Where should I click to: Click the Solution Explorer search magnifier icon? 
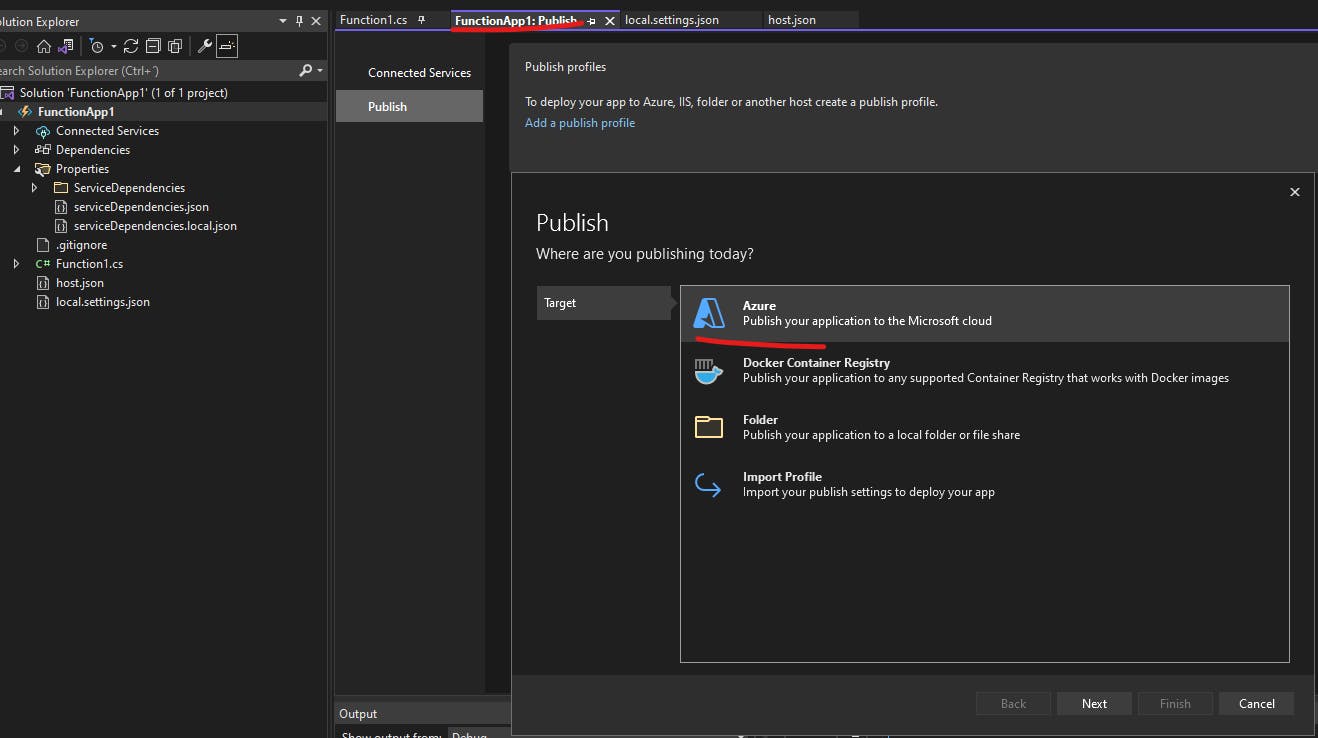[x=306, y=70]
